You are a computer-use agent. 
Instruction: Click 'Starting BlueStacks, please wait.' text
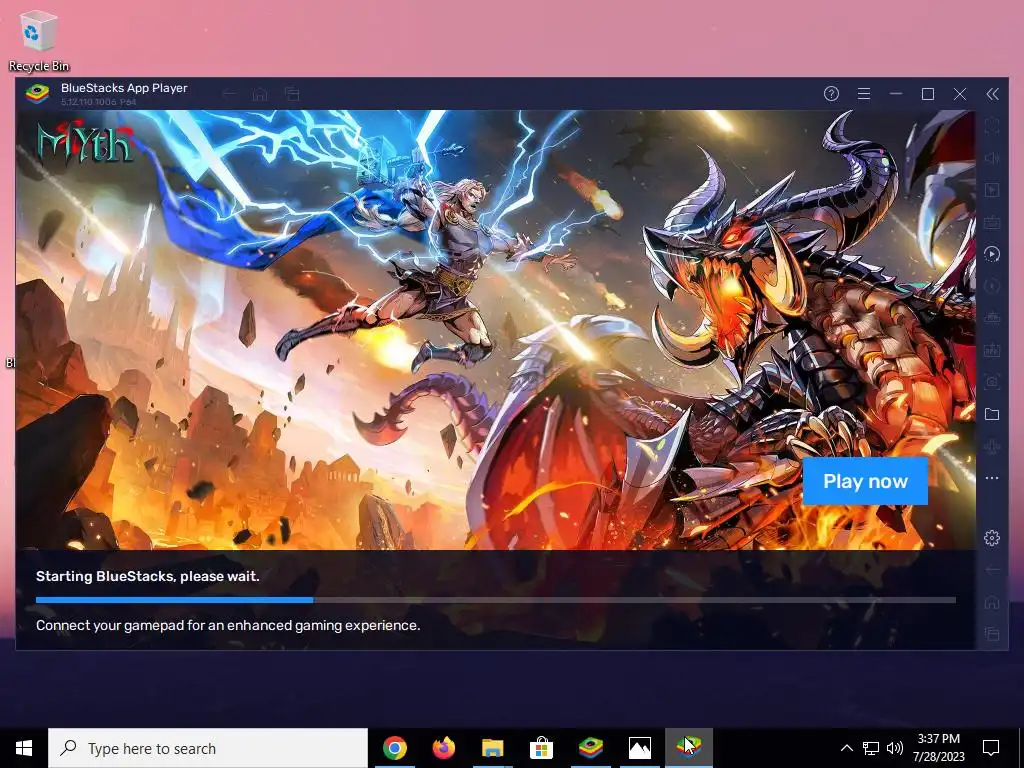[148, 577]
